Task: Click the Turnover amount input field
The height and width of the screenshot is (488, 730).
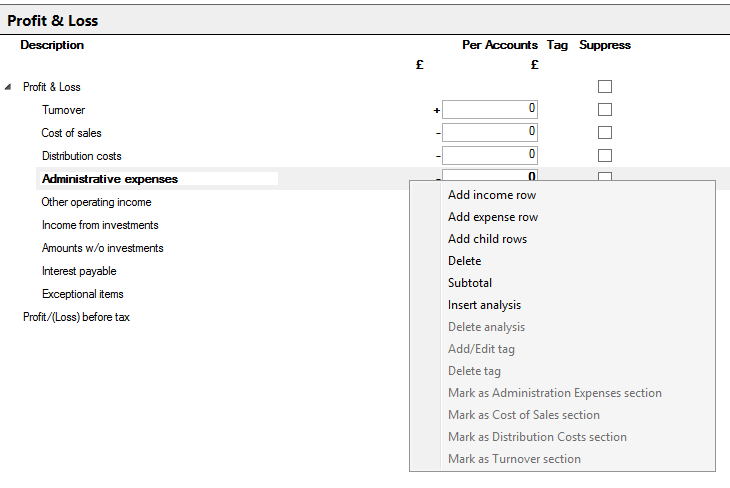Action: [490, 109]
